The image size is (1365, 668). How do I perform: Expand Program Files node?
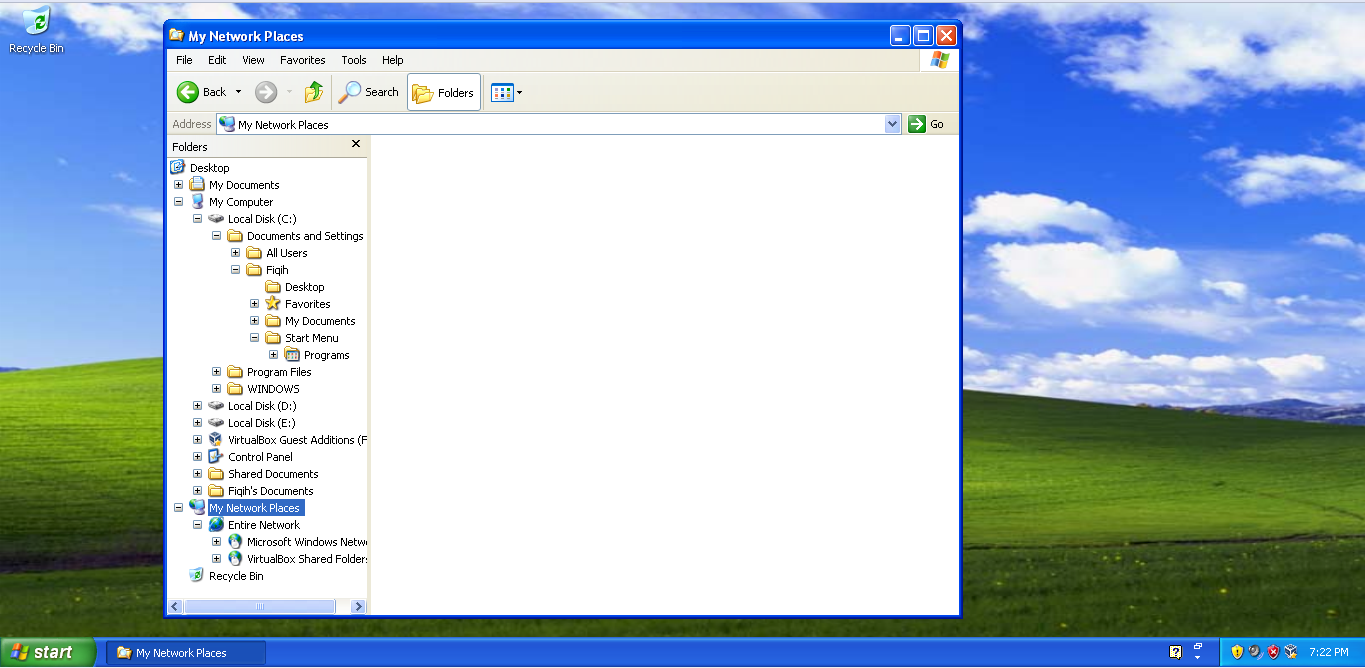216,372
